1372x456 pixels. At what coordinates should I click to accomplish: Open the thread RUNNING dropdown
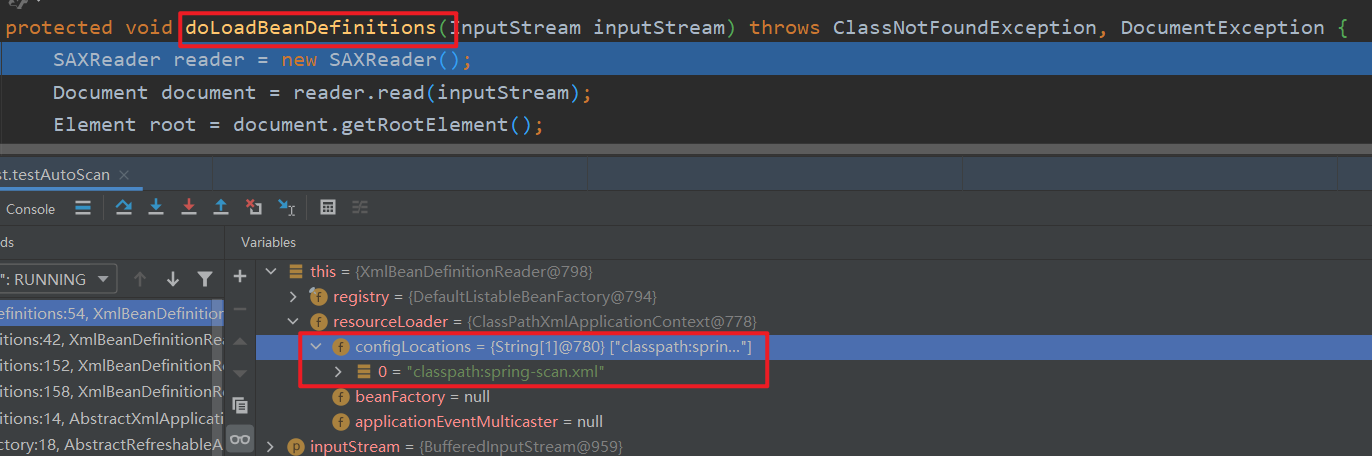[60, 279]
